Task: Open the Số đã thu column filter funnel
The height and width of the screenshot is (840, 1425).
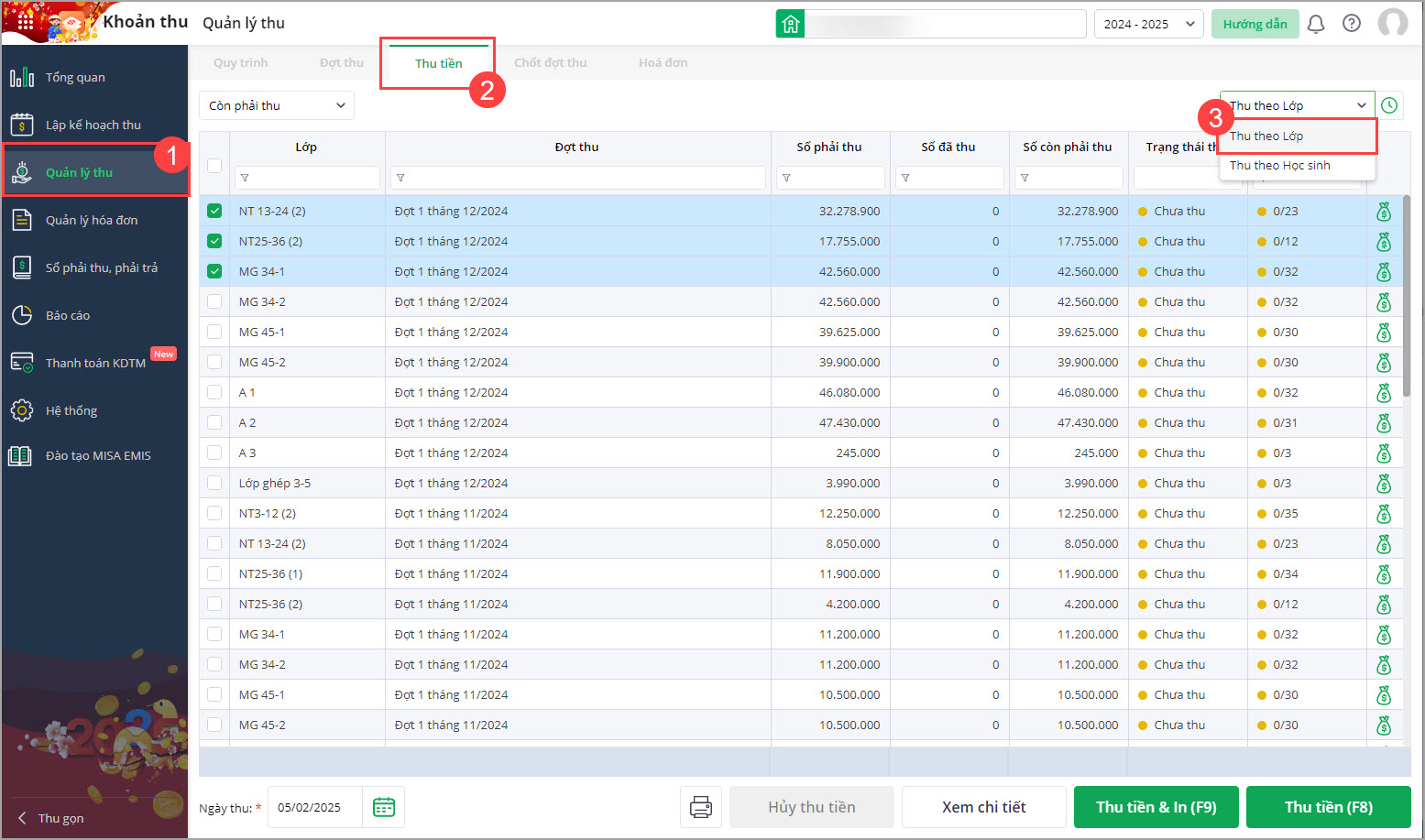Action: (x=904, y=178)
